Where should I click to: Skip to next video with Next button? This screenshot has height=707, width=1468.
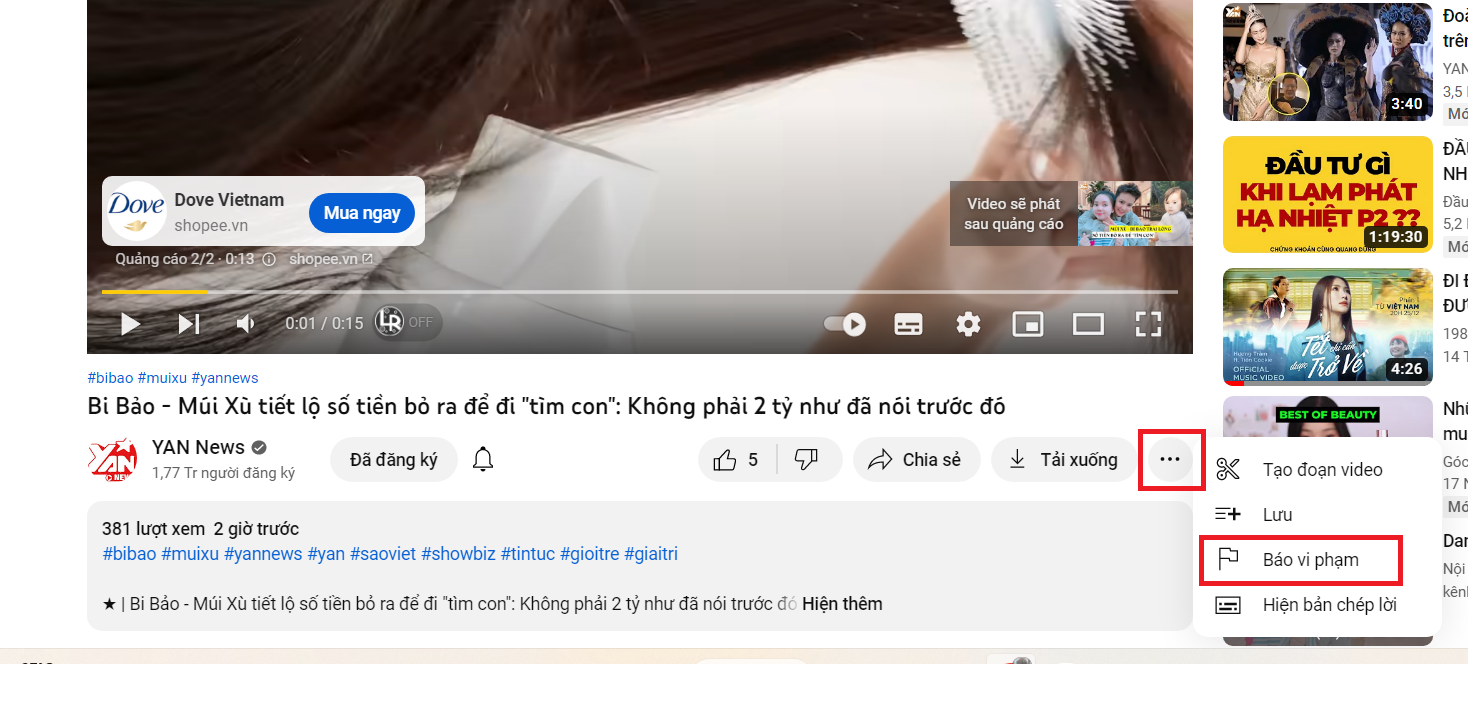pyautogui.click(x=189, y=324)
